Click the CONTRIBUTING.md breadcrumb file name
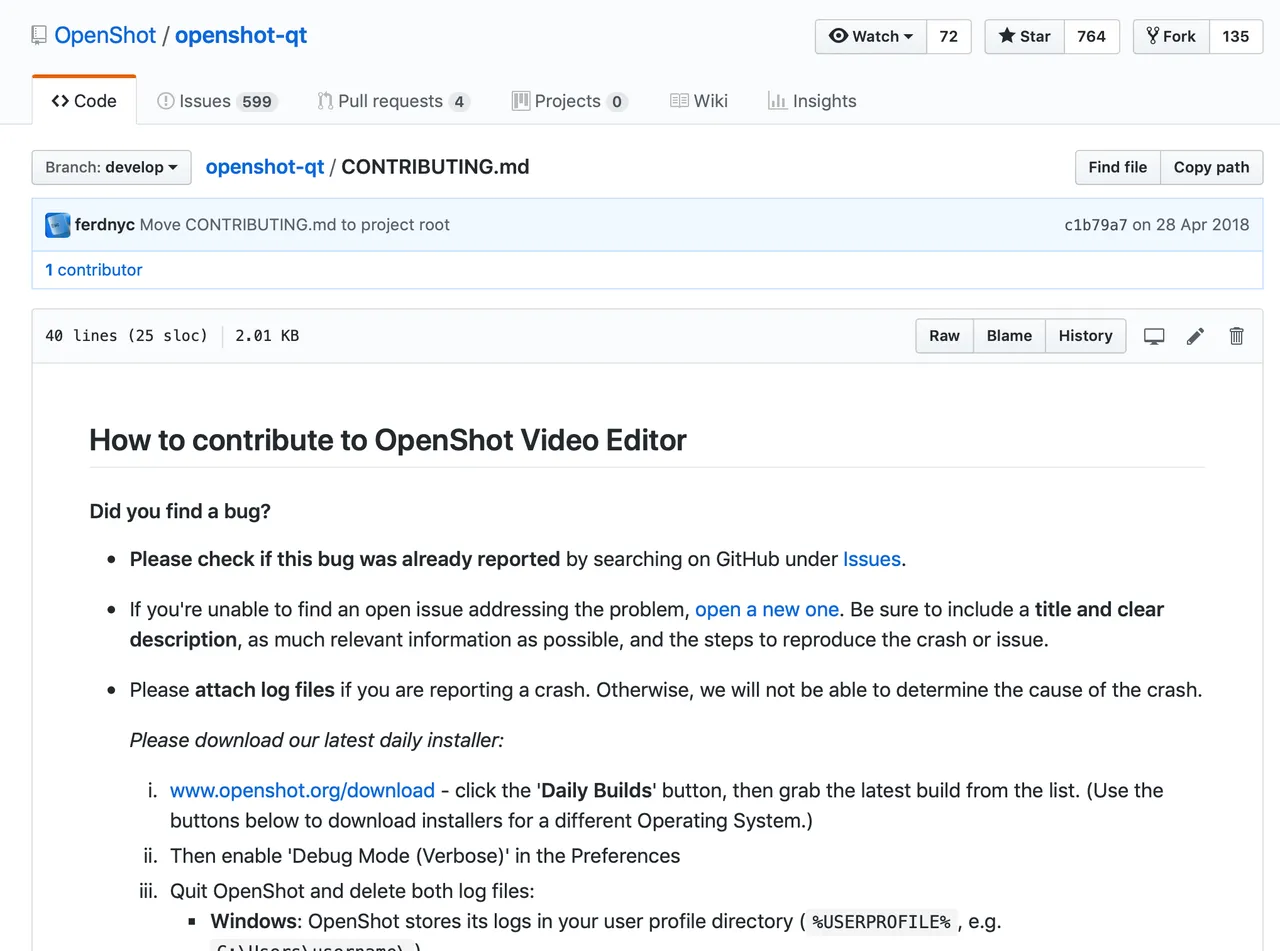Image resolution: width=1280 pixels, height=951 pixels. 435,167
